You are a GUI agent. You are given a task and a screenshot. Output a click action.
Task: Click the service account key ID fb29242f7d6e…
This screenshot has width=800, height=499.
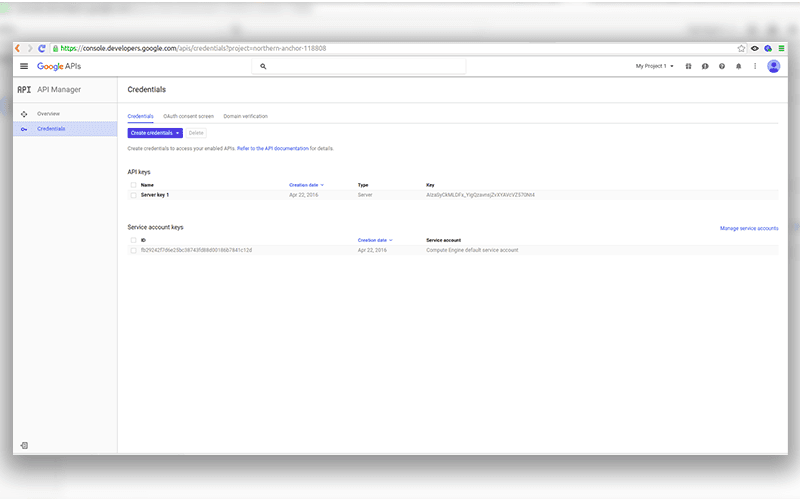(x=196, y=251)
